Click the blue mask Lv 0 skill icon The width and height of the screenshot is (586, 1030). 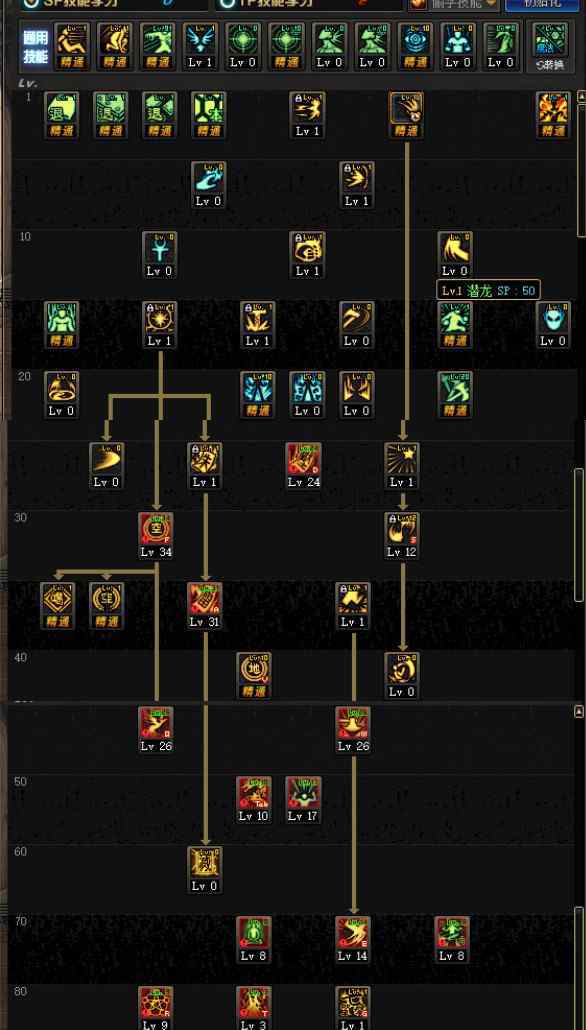[553, 319]
